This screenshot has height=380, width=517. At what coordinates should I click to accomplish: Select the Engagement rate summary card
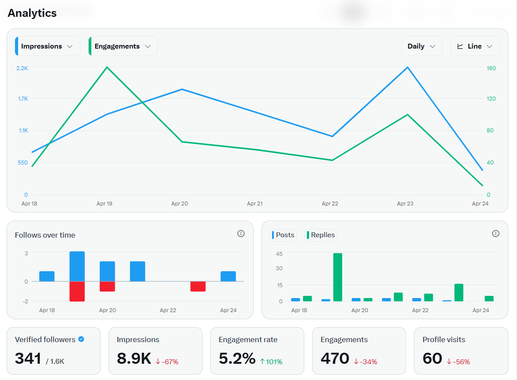click(x=257, y=351)
